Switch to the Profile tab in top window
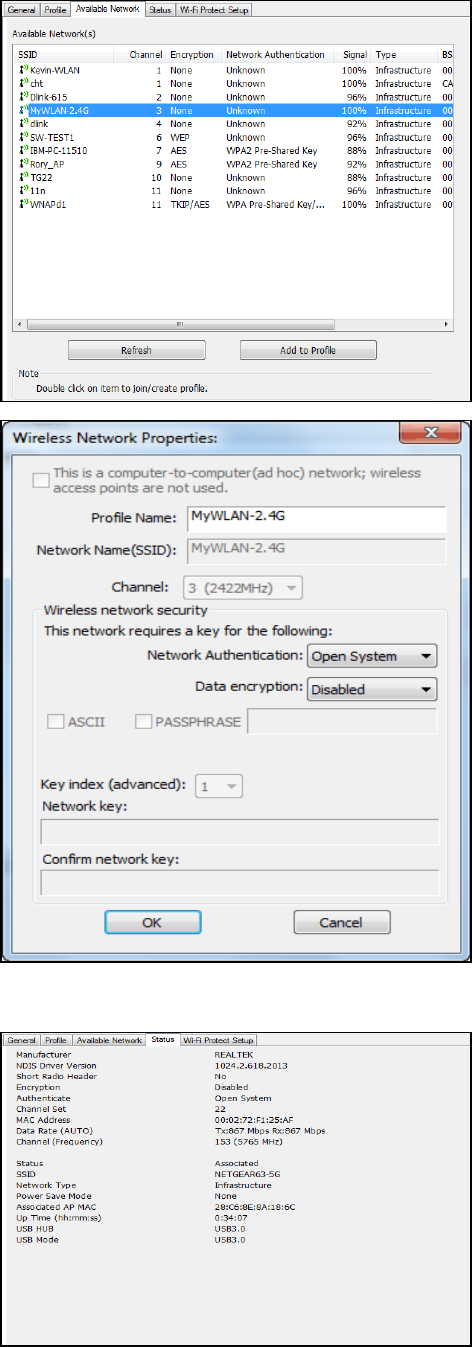Image resolution: width=472 pixels, height=1347 pixels. click(57, 10)
